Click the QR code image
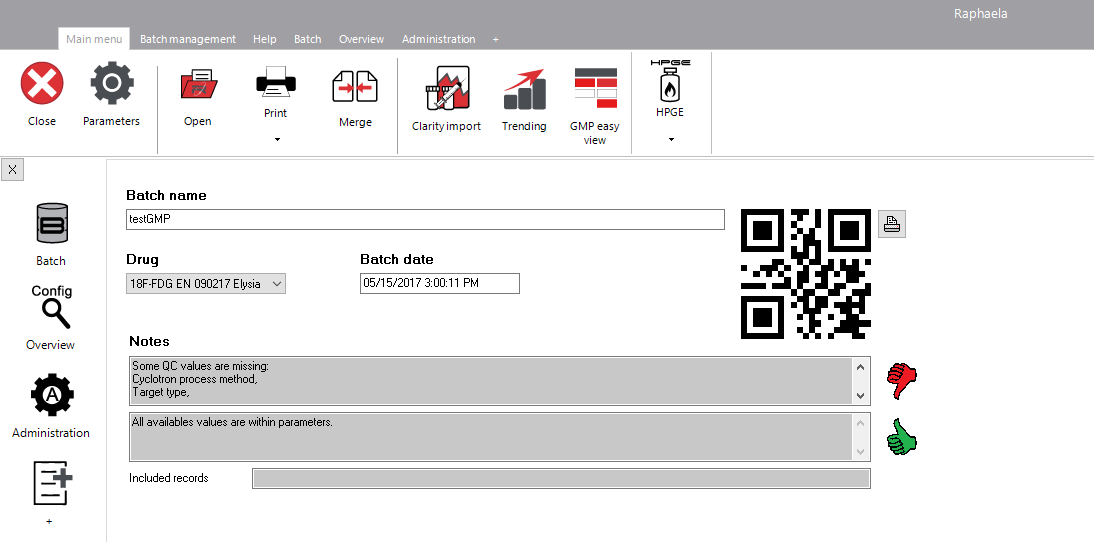 (806, 274)
